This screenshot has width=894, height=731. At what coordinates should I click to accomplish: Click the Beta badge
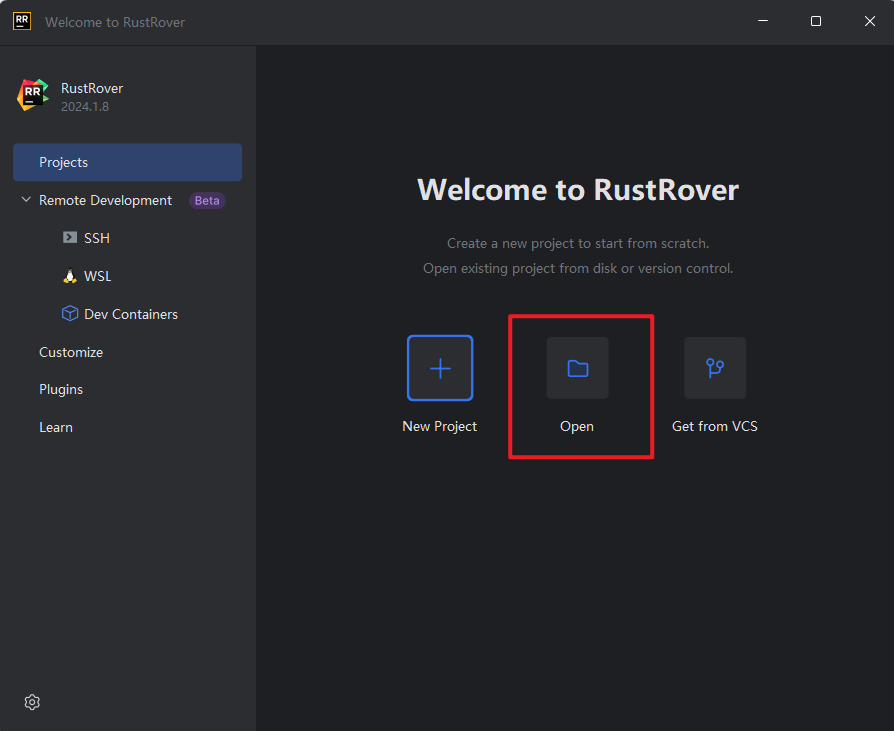point(207,201)
